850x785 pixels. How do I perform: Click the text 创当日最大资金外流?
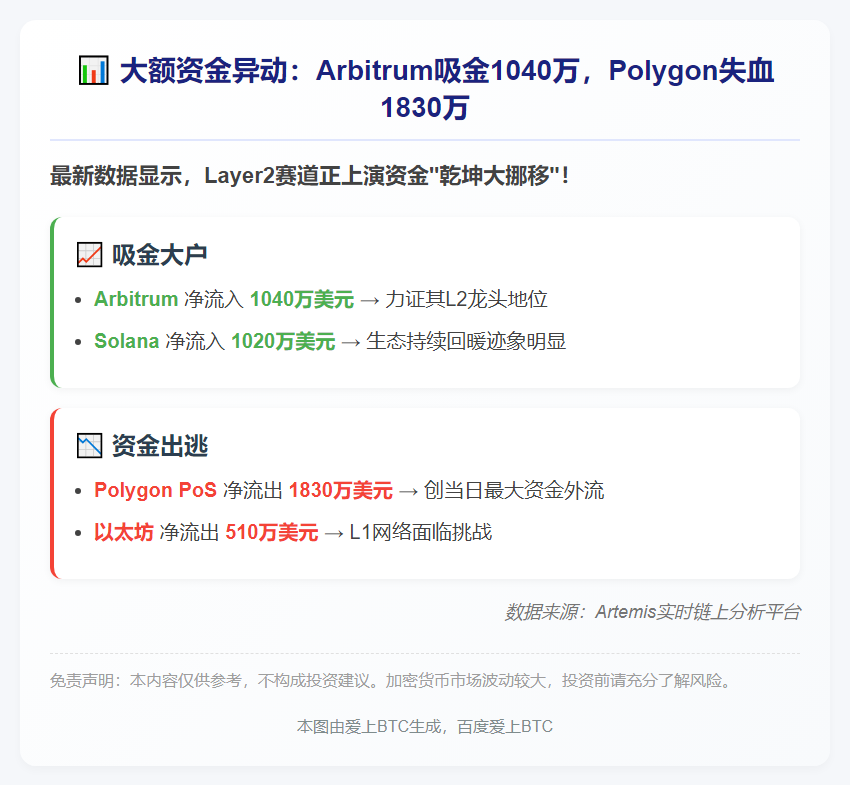(513, 490)
